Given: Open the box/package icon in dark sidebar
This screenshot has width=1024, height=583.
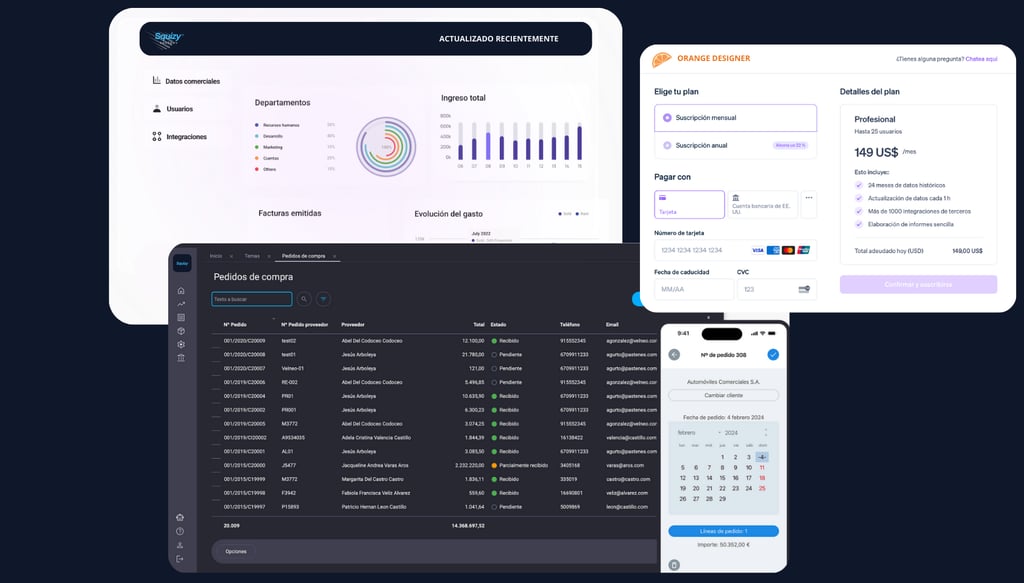Looking at the screenshot, I should coord(181,331).
